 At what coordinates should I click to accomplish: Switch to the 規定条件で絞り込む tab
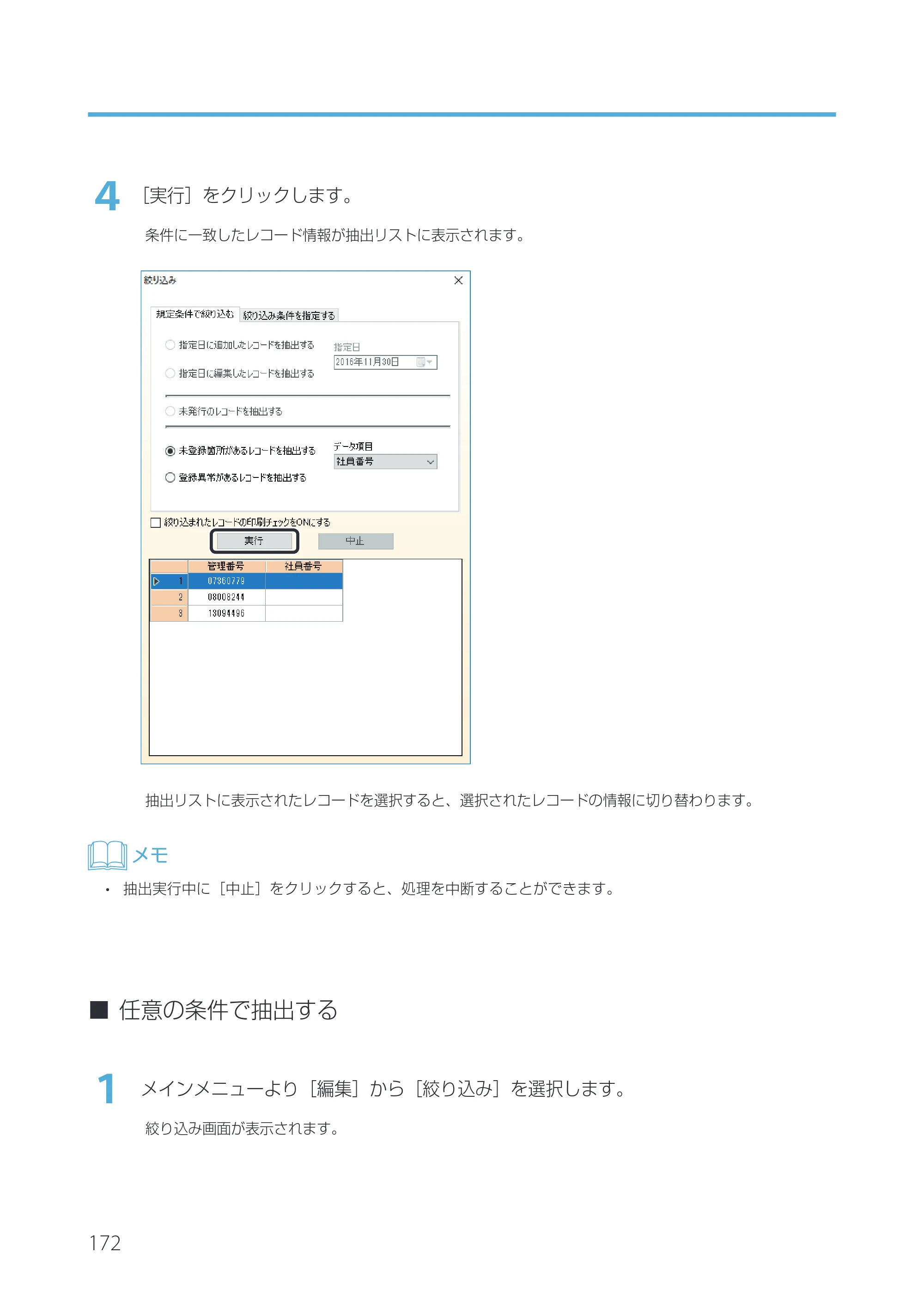pyautogui.click(x=195, y=314)
